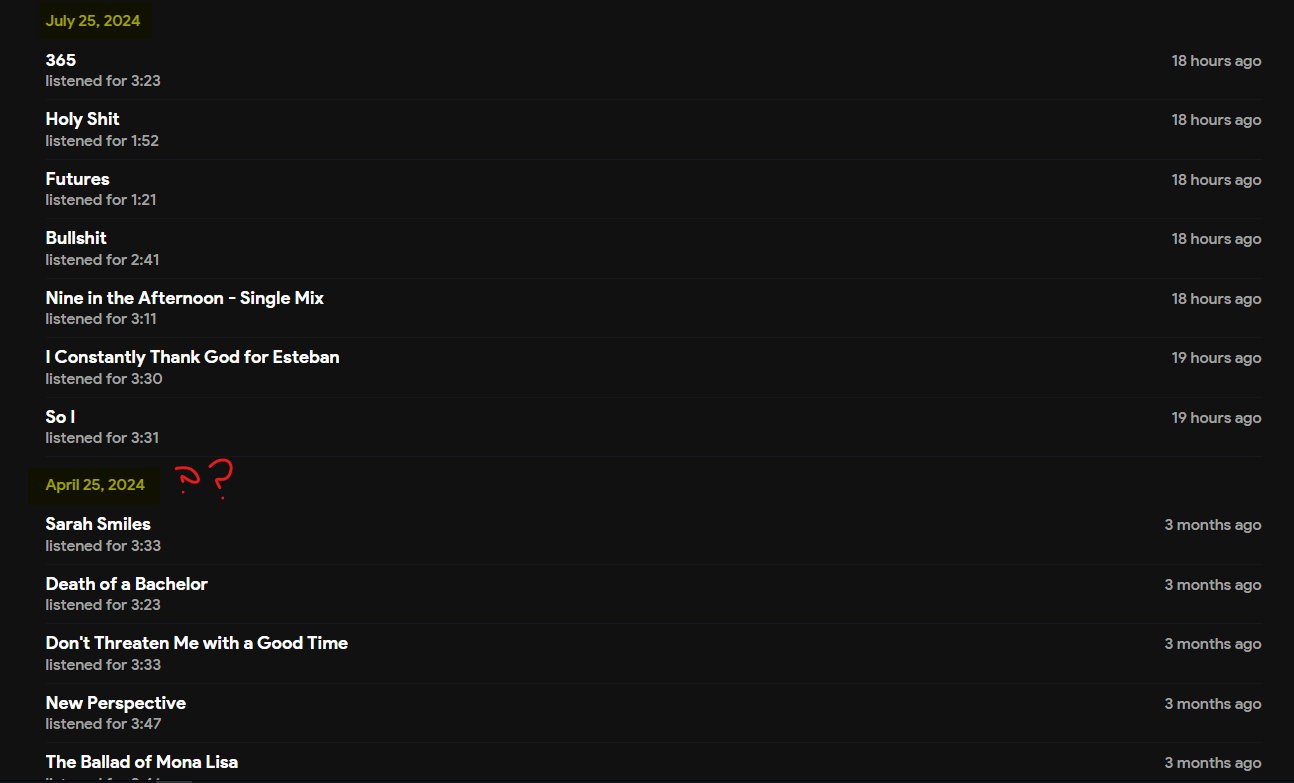Click the So I song title
This screenshot has height=783, width=1294.
pos(61,417)
